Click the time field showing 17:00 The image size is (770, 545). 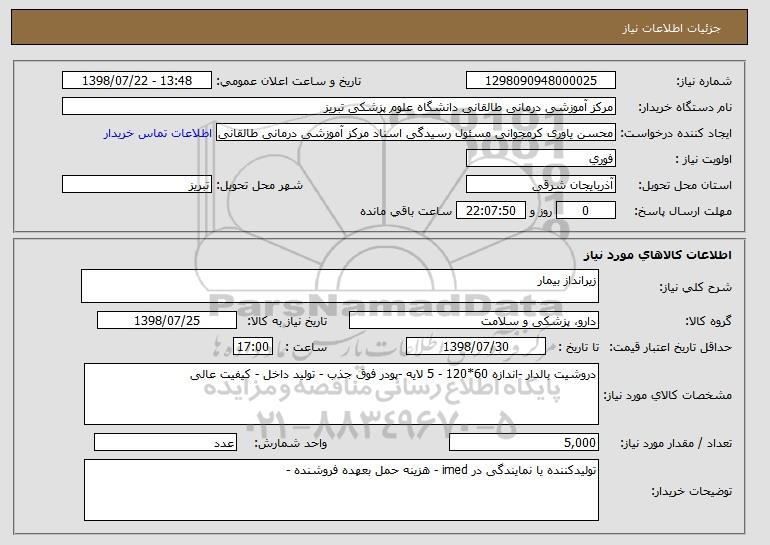click(253, 347)
